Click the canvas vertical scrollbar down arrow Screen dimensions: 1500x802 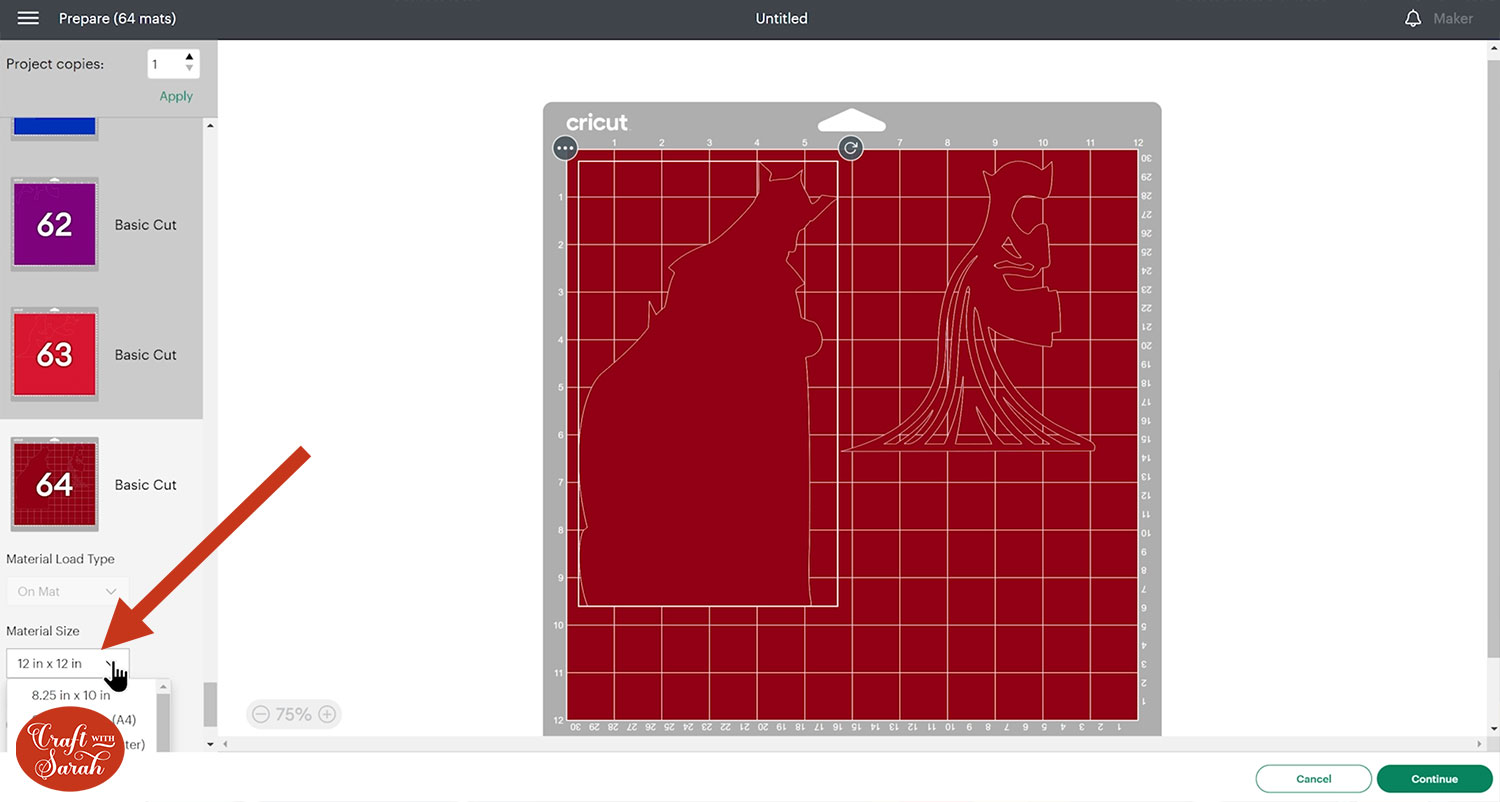(x=1493, y=729)
